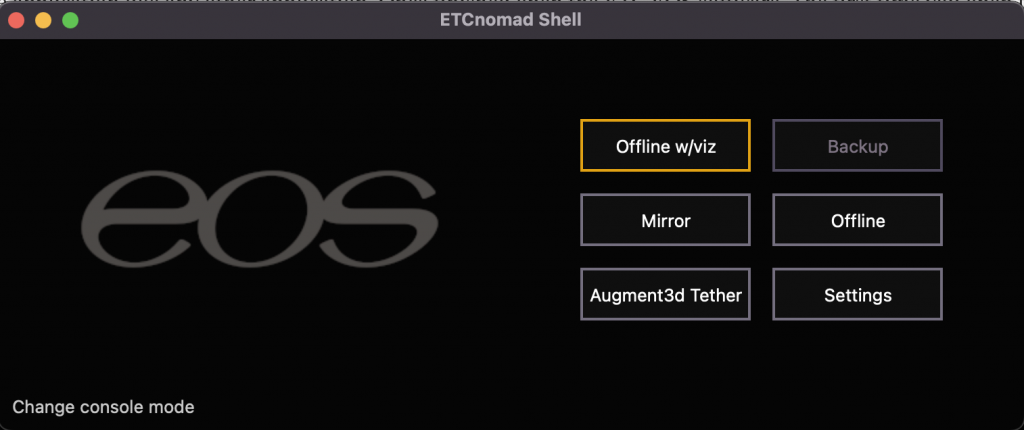This screenshot has height=430, width=1024.
Task: Start the Mirror console mode
Action: [665, 220]
